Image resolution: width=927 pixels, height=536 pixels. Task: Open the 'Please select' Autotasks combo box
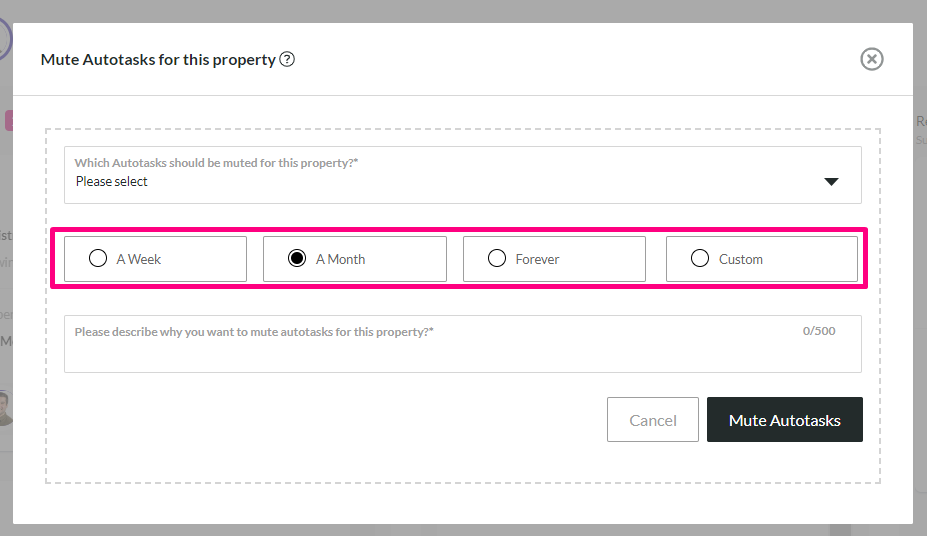point(462,175)
